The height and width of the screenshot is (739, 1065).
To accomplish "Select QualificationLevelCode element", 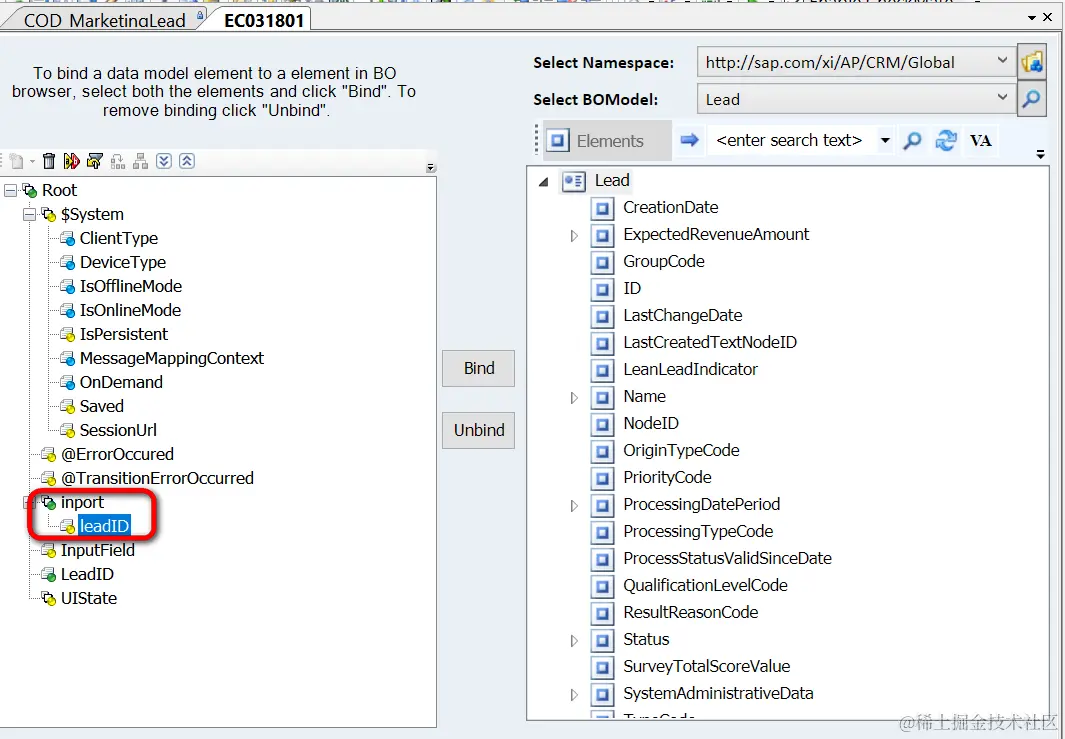I will click(x=705, y=585).
